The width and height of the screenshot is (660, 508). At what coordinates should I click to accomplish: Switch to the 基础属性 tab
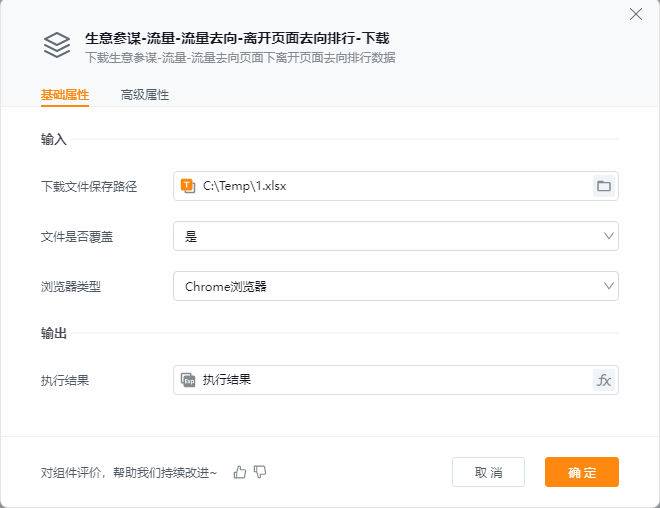tap(65, 95)
